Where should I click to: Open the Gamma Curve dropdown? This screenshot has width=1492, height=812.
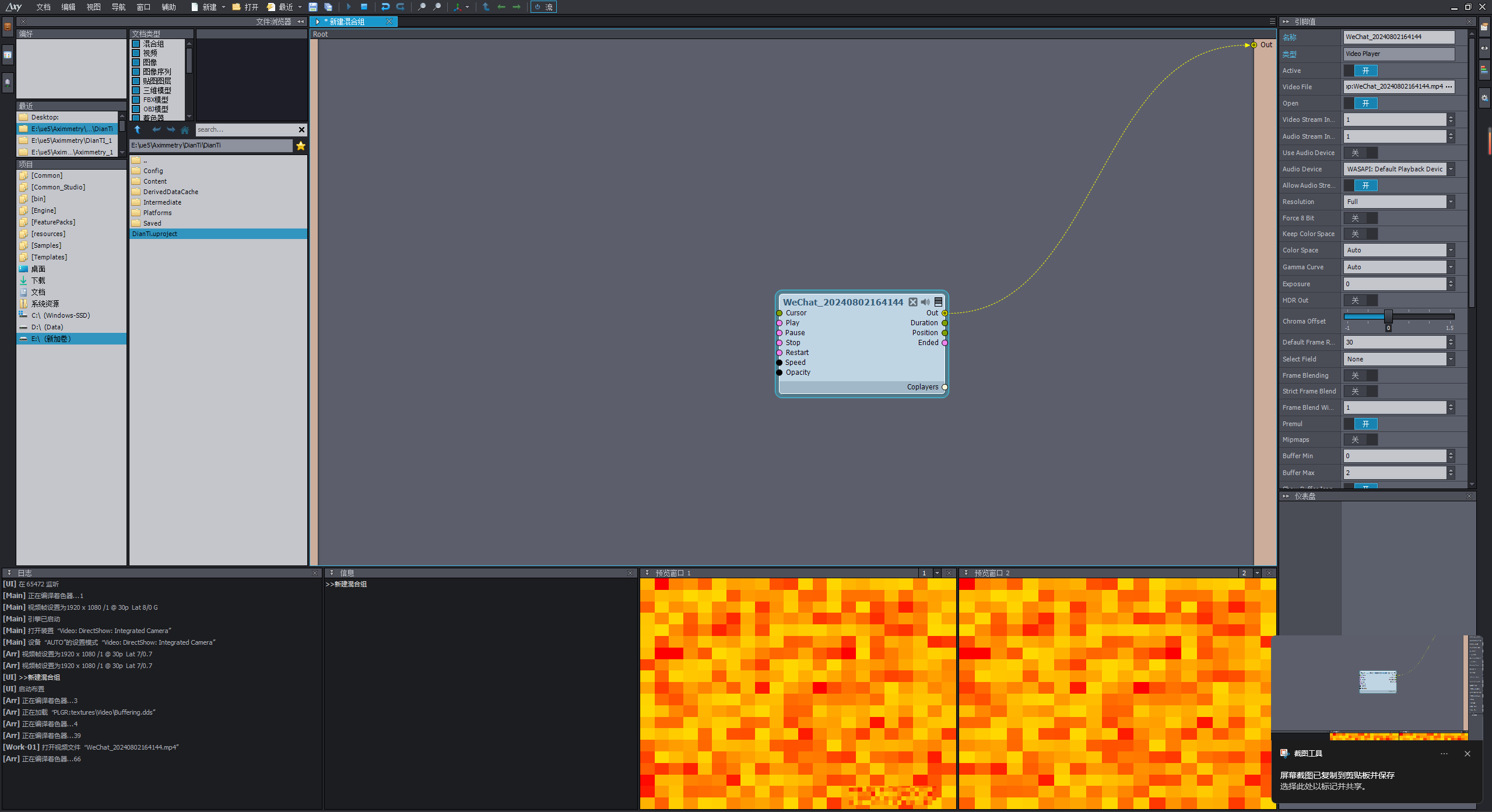click(x=1451, y=267)
